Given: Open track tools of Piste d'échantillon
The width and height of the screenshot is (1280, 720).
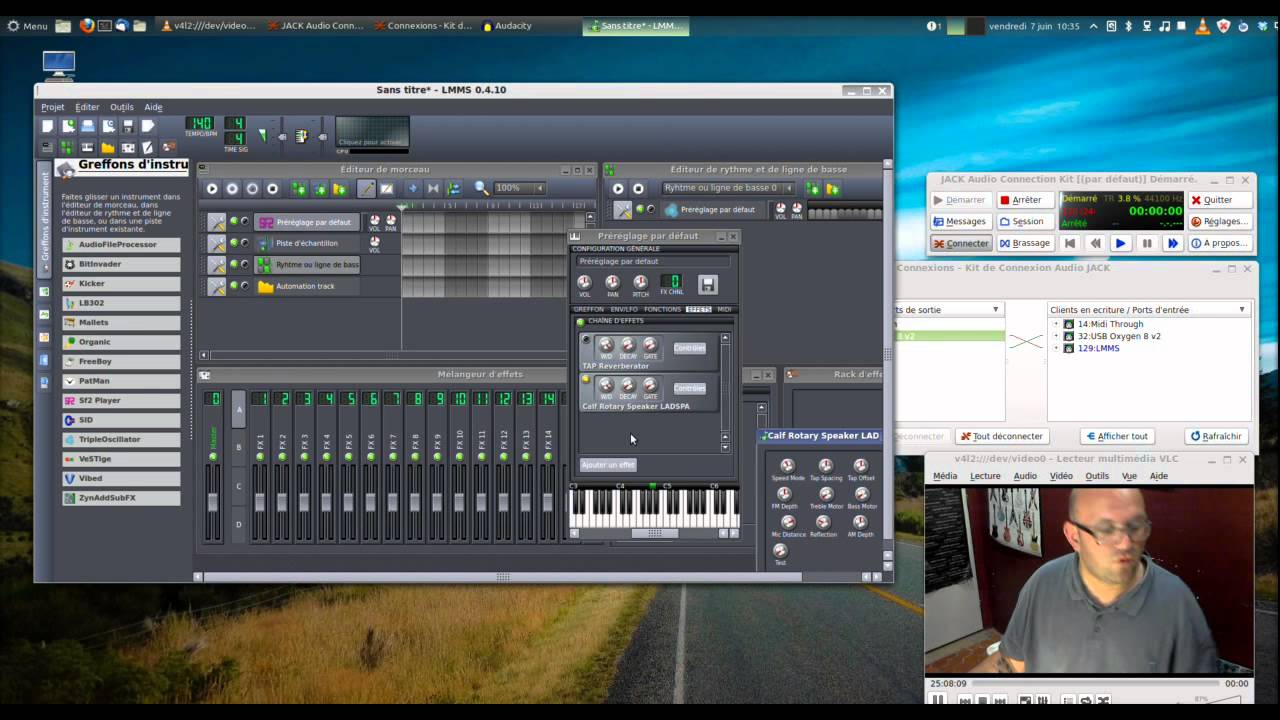Looking at the screenshot, I should click(216, 243).
